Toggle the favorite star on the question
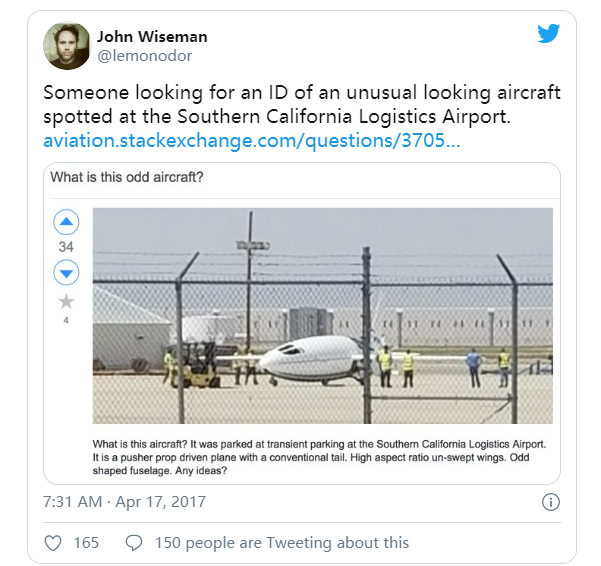The height and width of the screenshot is (566, 601). 66,301
